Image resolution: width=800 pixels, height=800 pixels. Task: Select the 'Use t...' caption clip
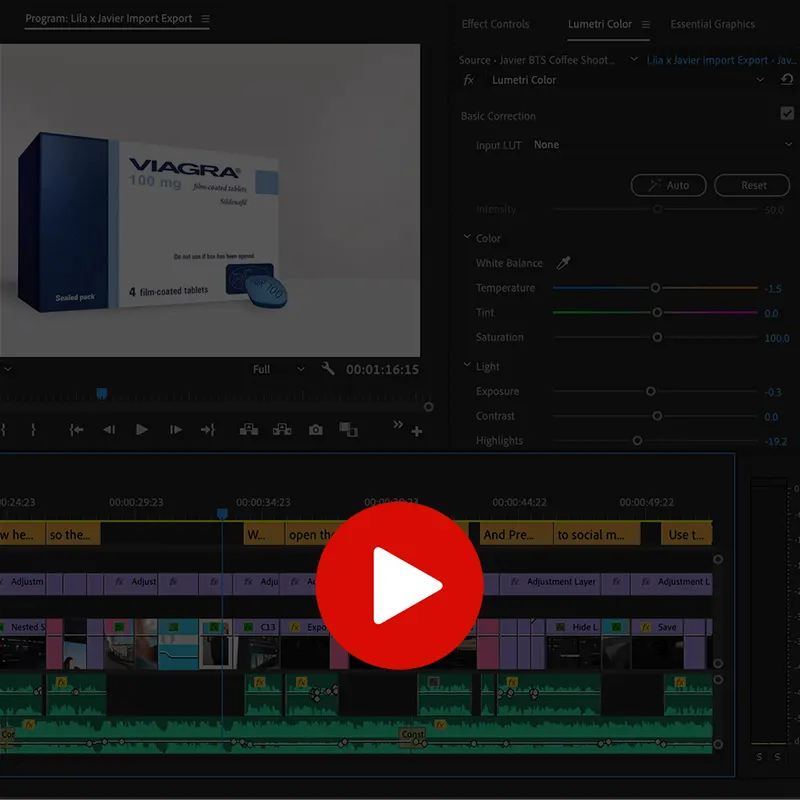coord(686,534)
